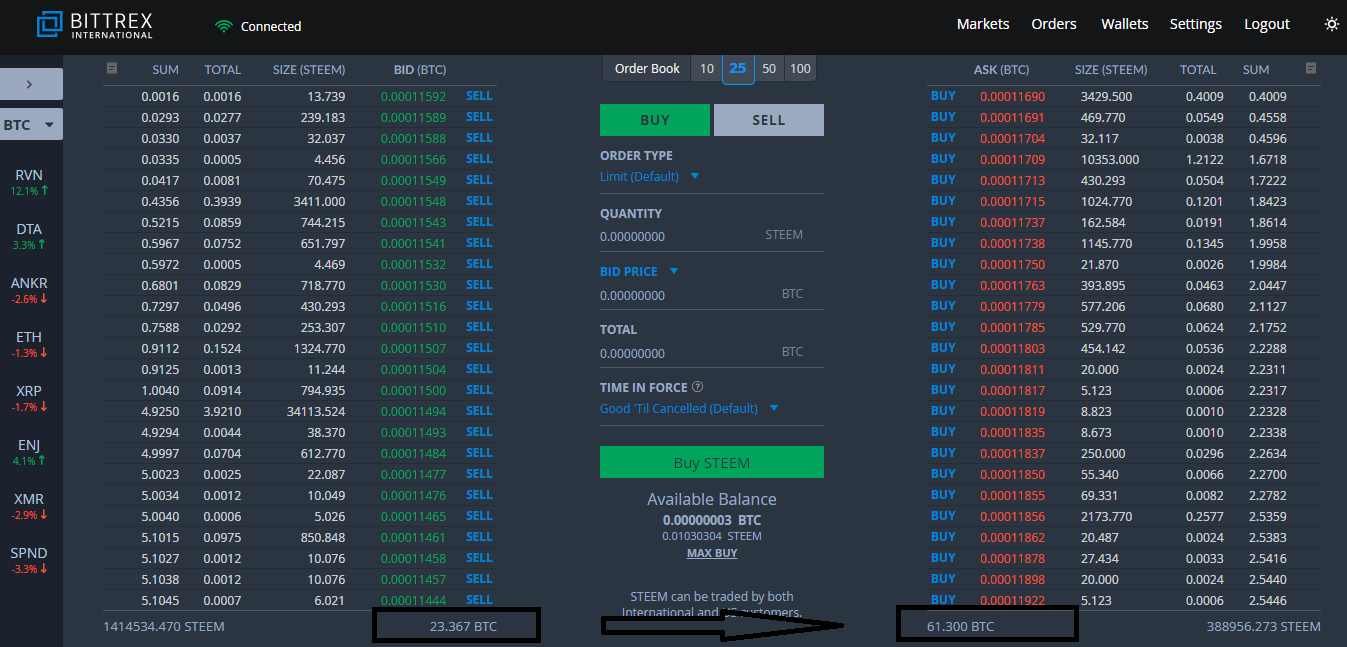The height and width of the screenshot is (647, 1347).
Task: Click SELL at bid 0.00011444
Action: pos(479,600)
